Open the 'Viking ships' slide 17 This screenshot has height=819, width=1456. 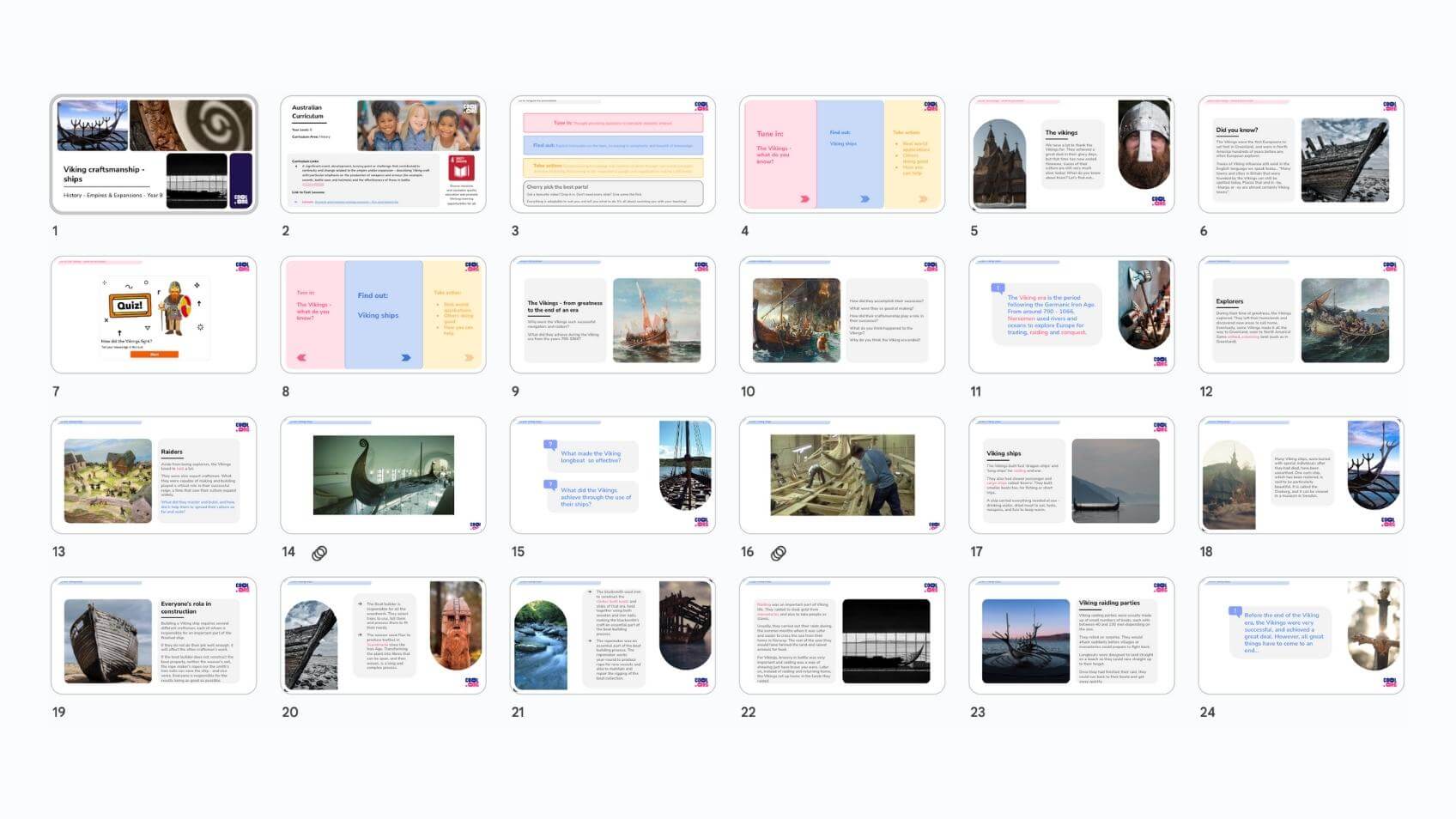point(1071,476)
